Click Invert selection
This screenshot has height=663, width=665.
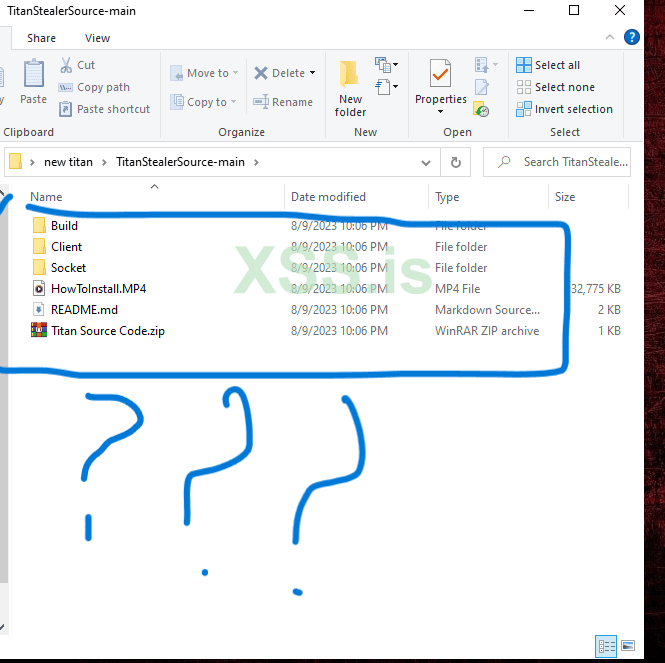tap(564, 109)
